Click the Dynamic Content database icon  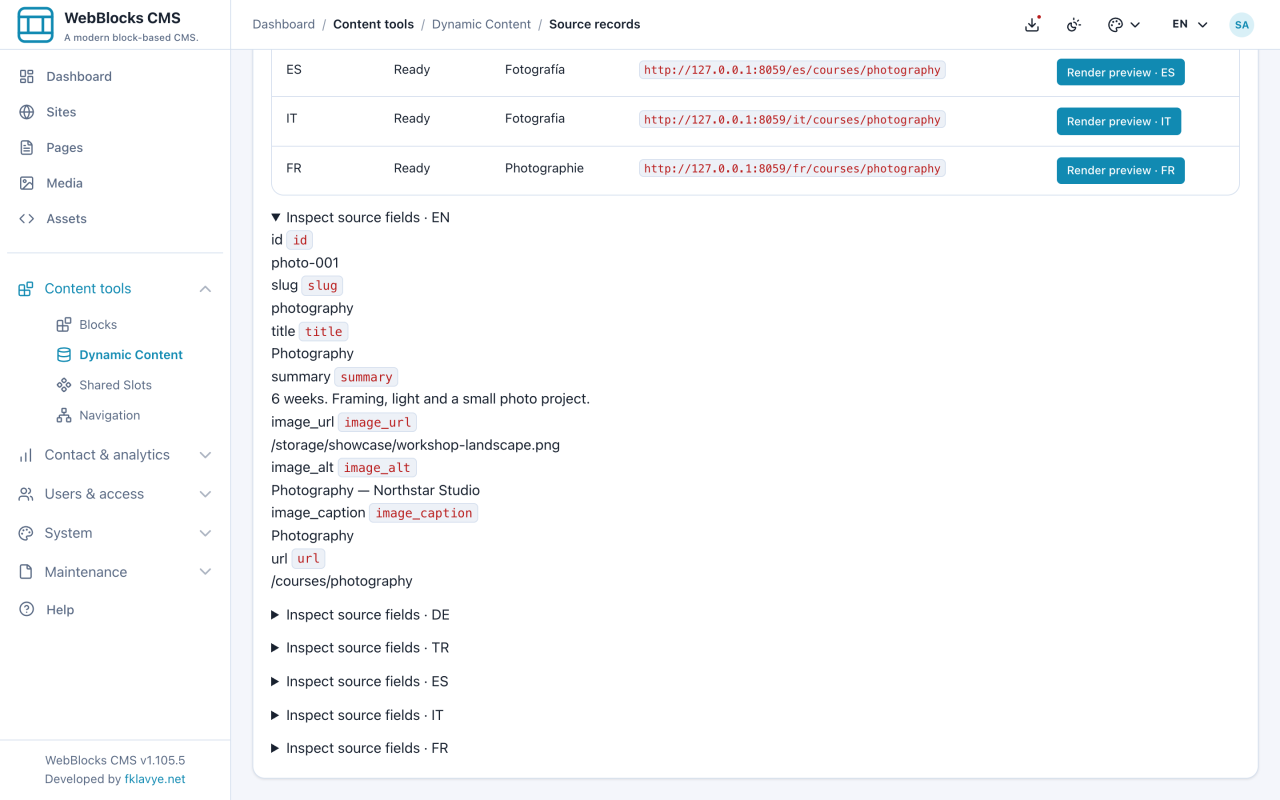click(x=64, y=354)
